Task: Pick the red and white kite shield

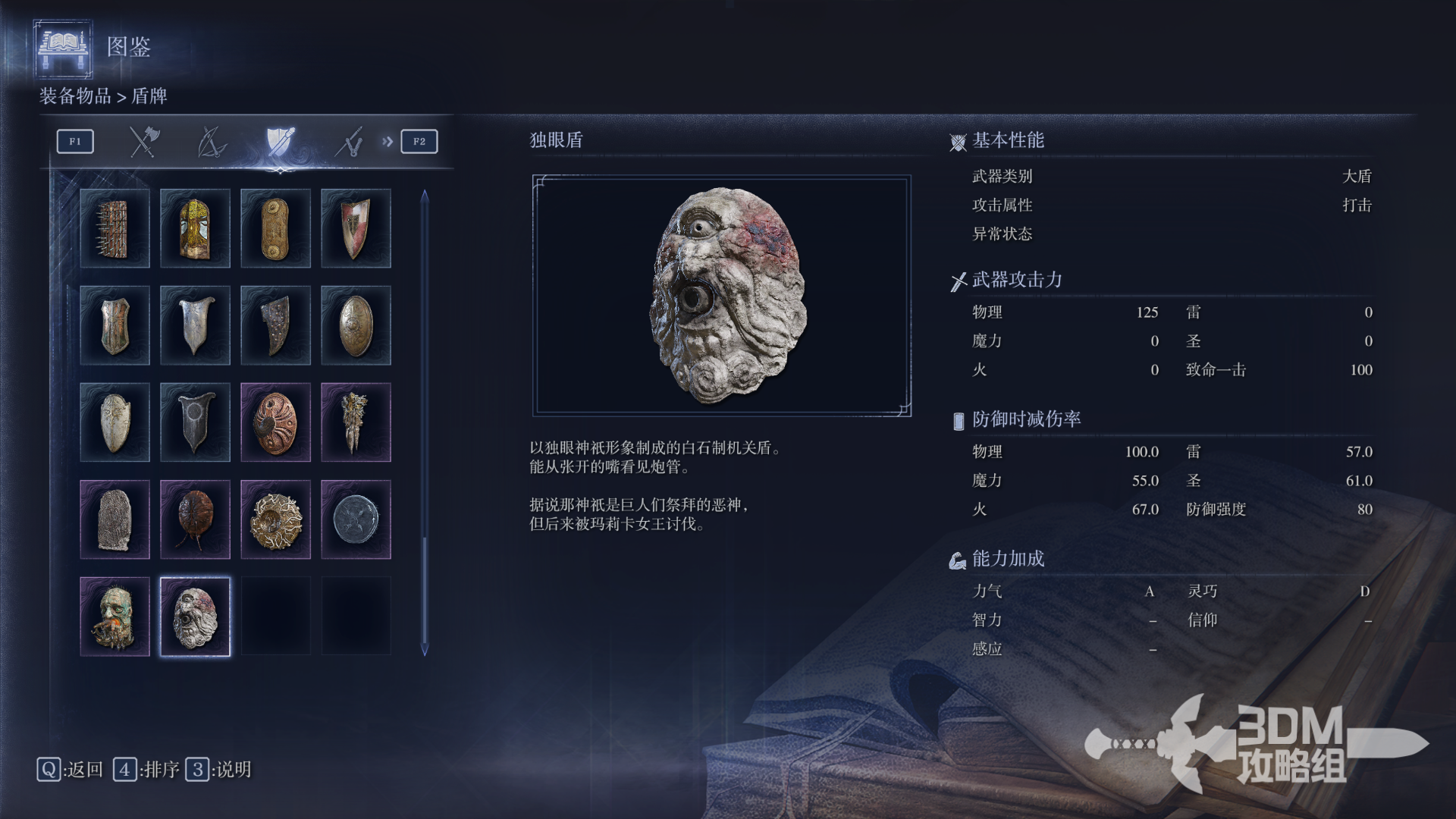Action: pyautogui.click(x=356, y=228)
